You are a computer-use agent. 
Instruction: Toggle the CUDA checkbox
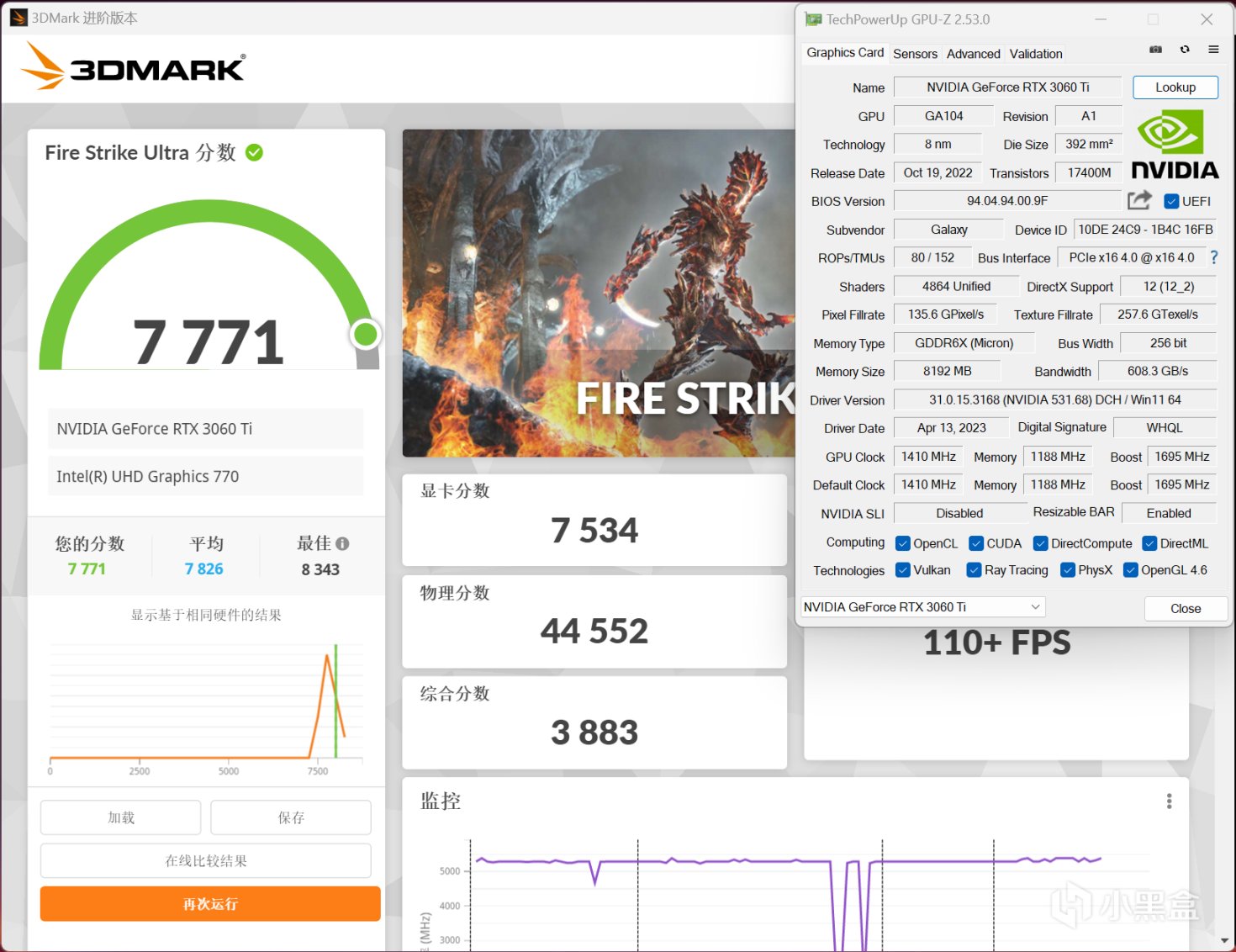(976, 543)
